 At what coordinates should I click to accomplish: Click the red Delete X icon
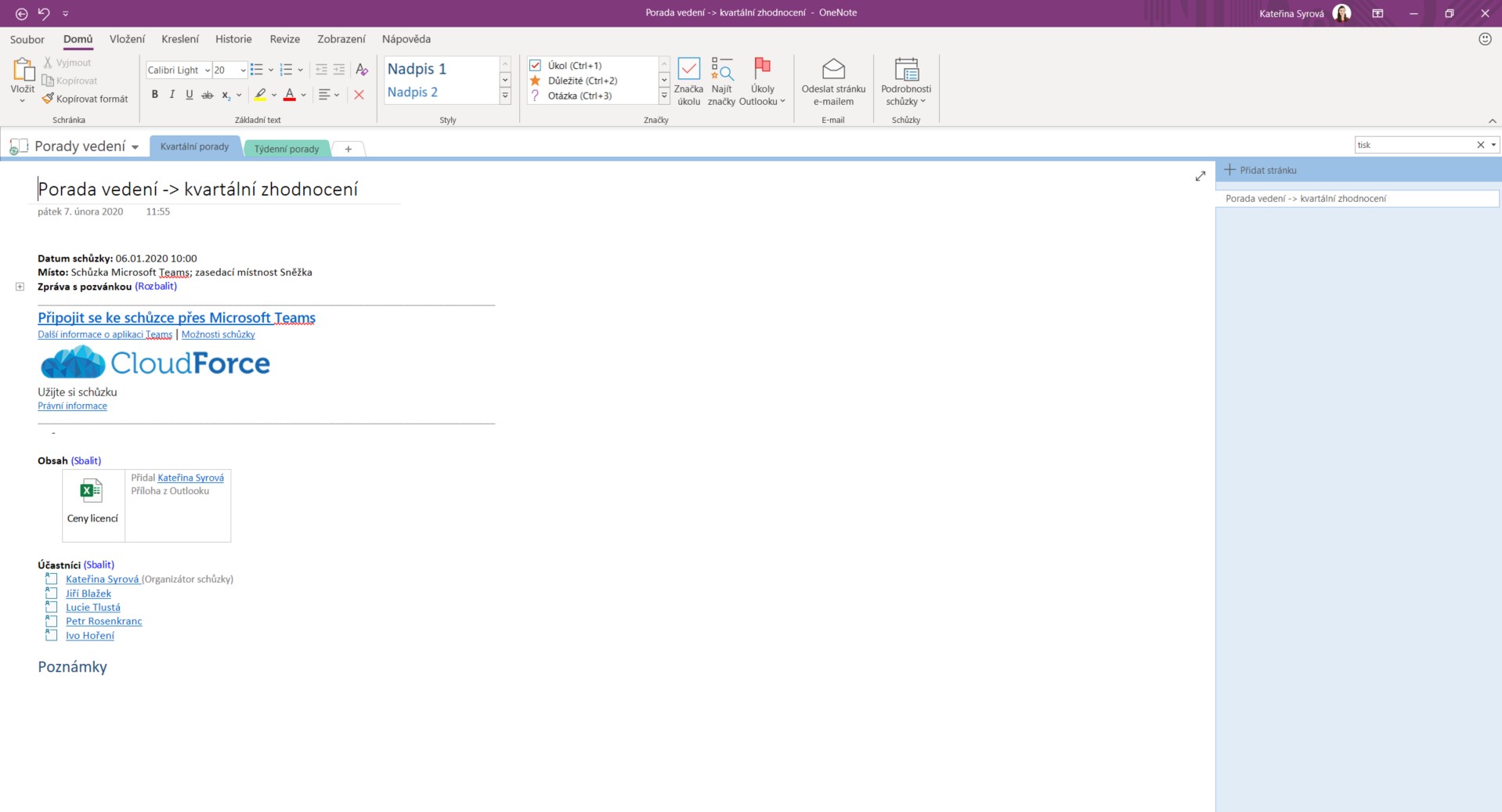[x=359, y=95]
